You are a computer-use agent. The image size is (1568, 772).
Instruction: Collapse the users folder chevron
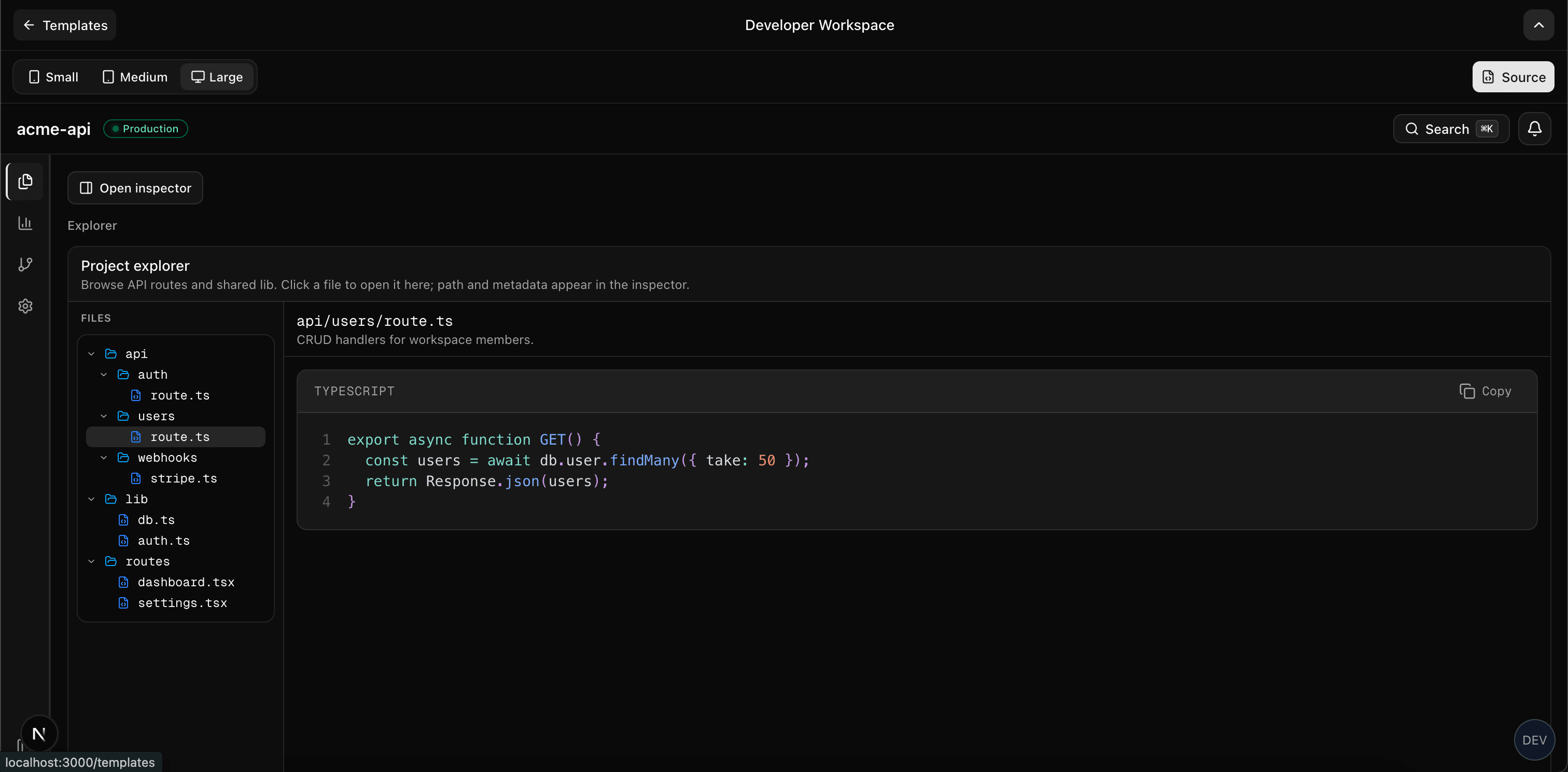(104, 416)
